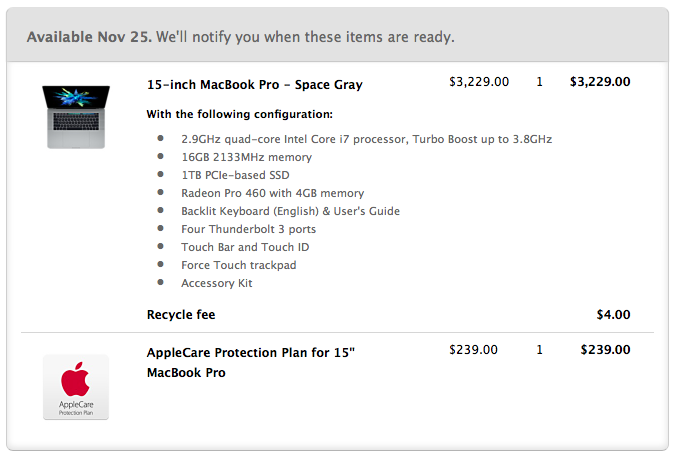Open AppleCare Protection Plan for 15" MacBook Pro
677x457 pixels.
tap(251, 362)
